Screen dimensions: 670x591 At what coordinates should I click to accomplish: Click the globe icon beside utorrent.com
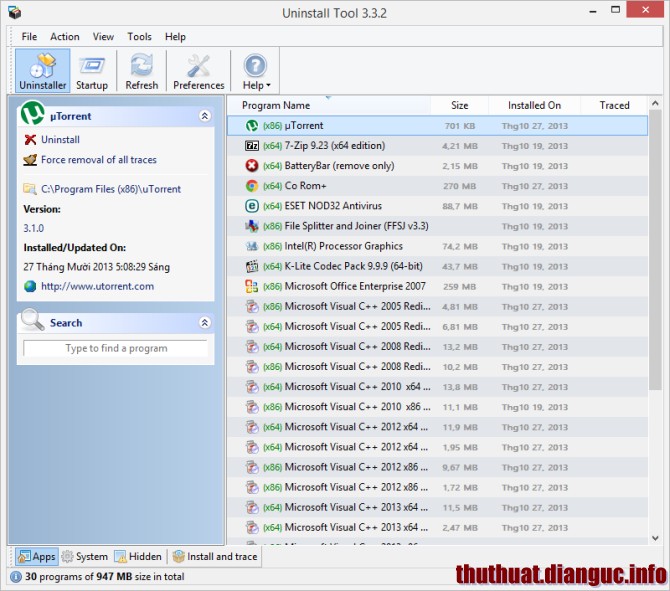pos(30,286)
